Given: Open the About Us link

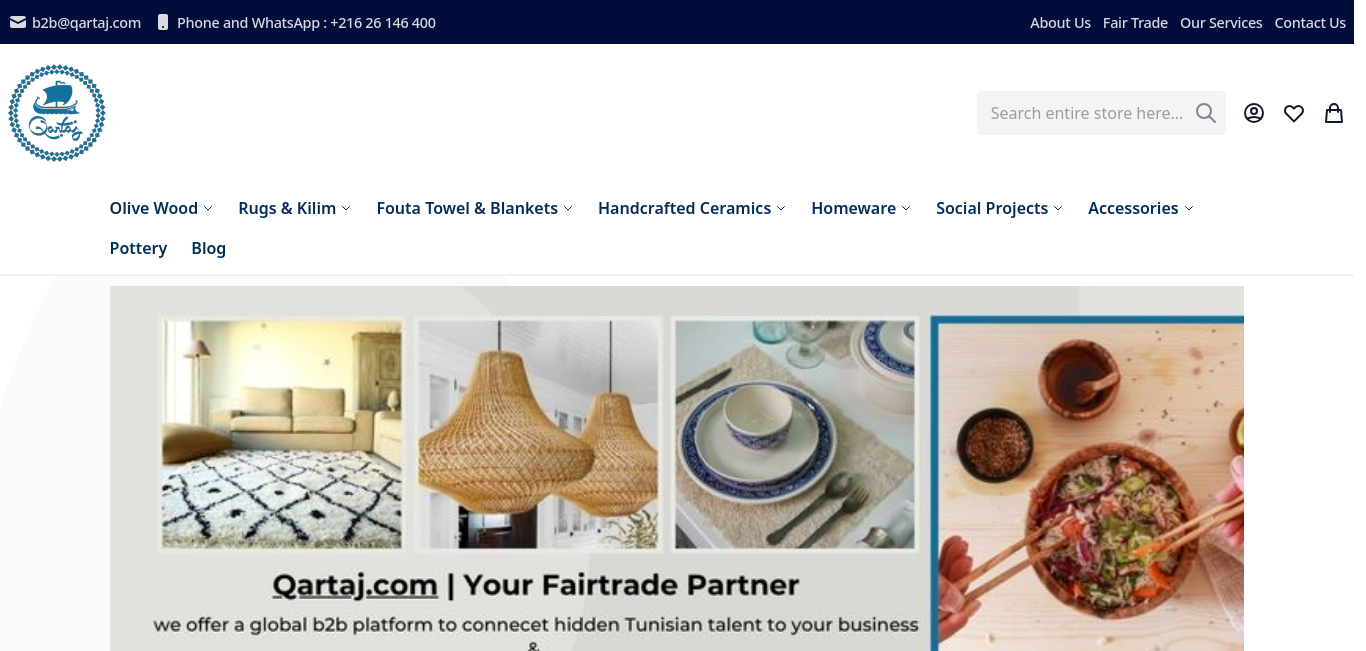Looking at the screenshot, I should pyautogui.click(x=1060, y=22).
